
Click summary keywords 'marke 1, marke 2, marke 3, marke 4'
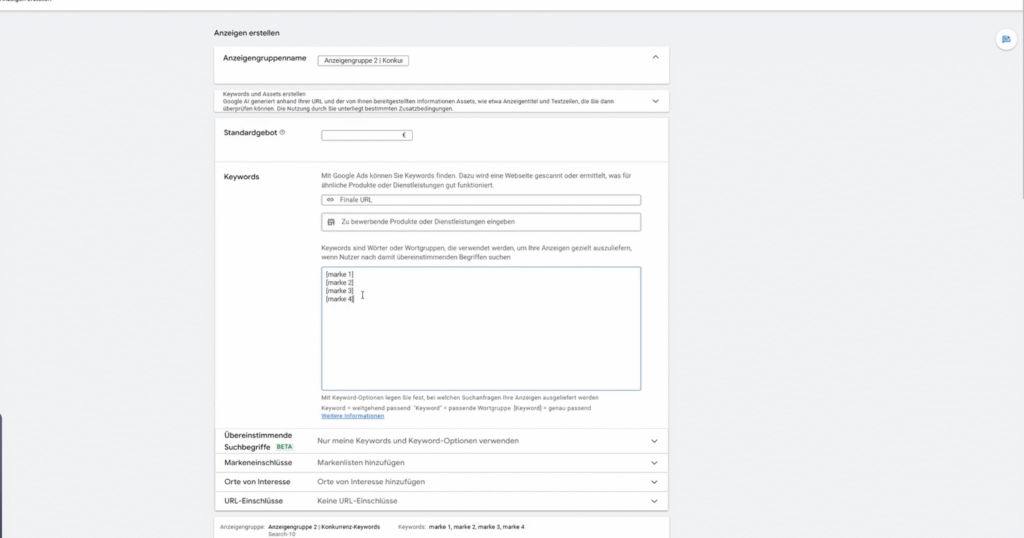pos(477,527)
